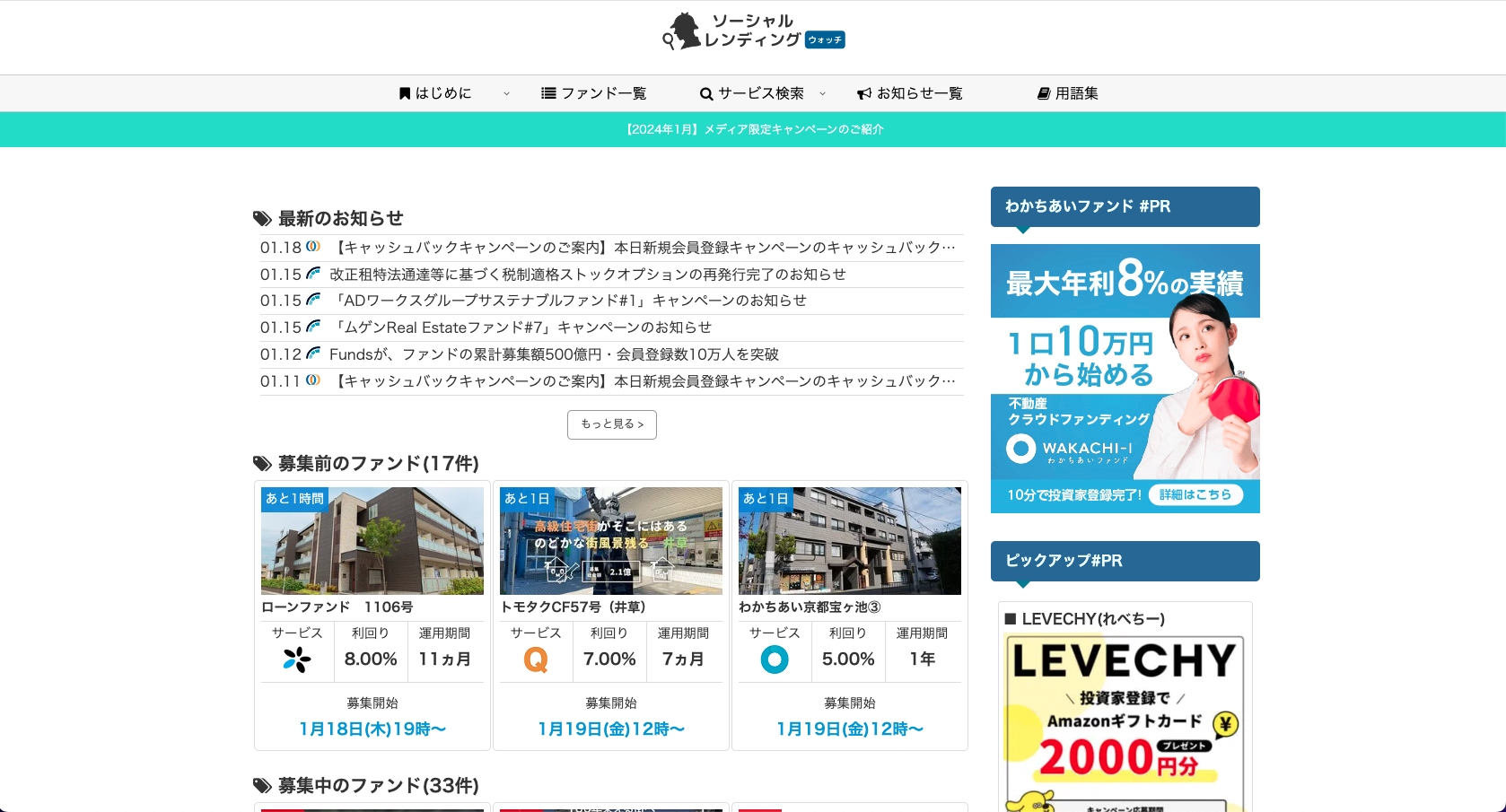Click the Funds icon on the 01.12 news row

coord(313,354)
